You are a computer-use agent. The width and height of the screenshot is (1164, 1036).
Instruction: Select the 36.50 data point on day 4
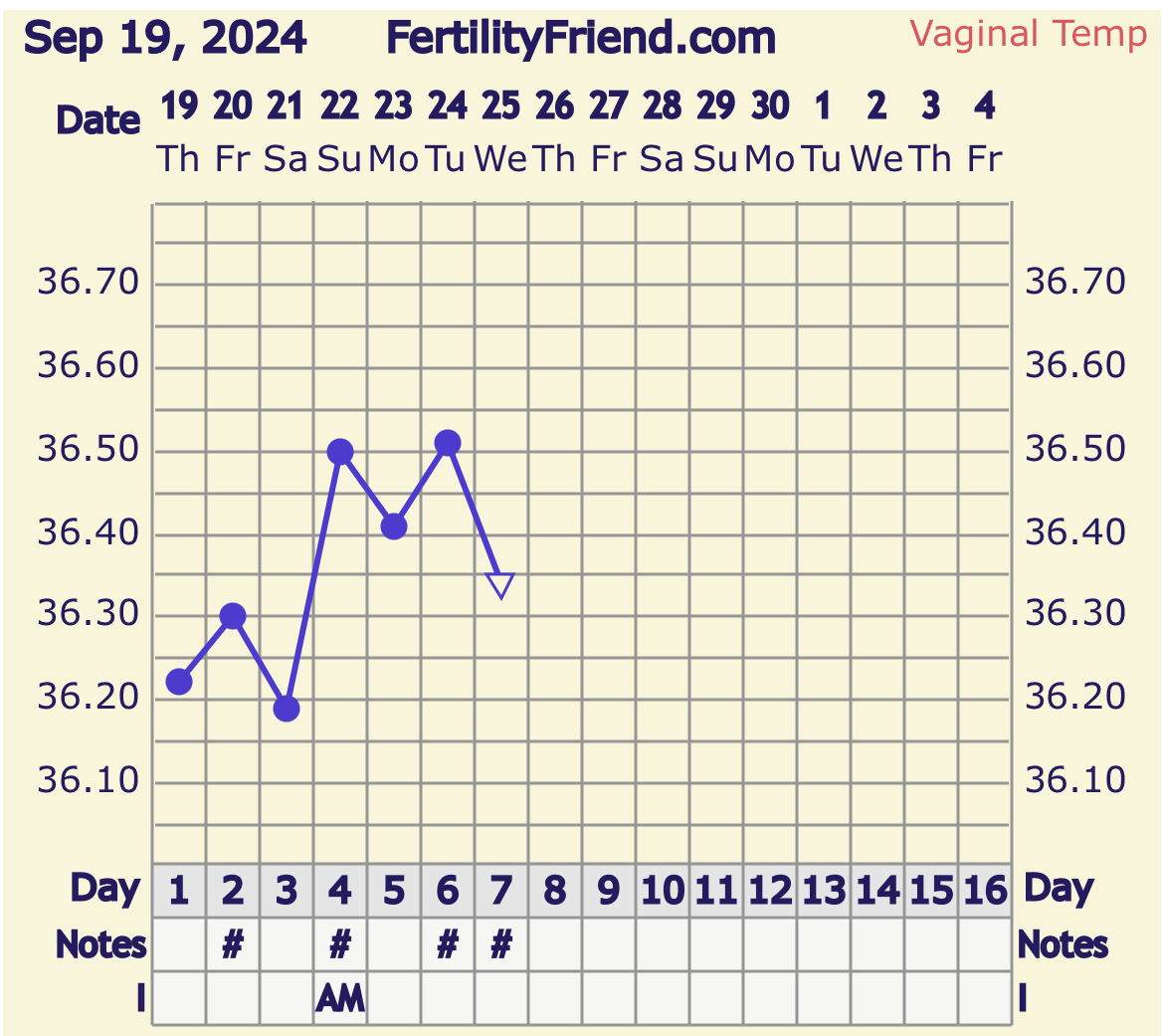click(x=340, y=452)
